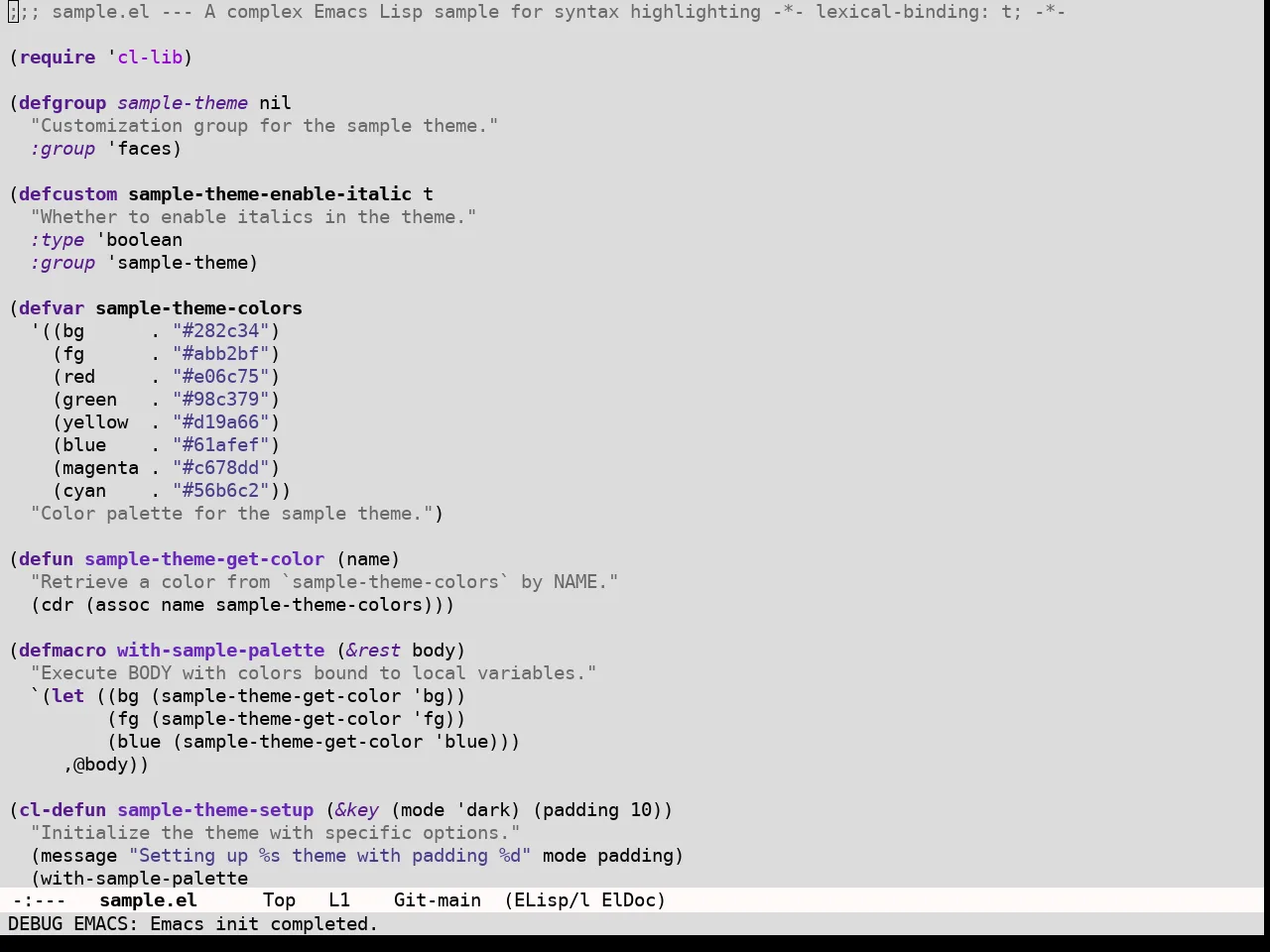Click the defun keyword

tap(47, 559)
